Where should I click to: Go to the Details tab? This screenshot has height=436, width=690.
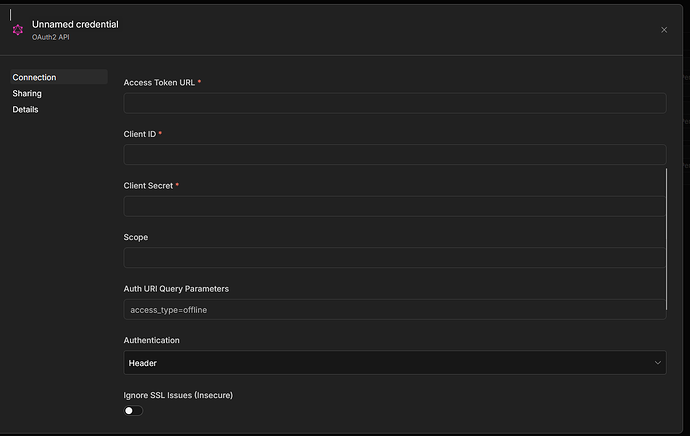click(25, 109)
